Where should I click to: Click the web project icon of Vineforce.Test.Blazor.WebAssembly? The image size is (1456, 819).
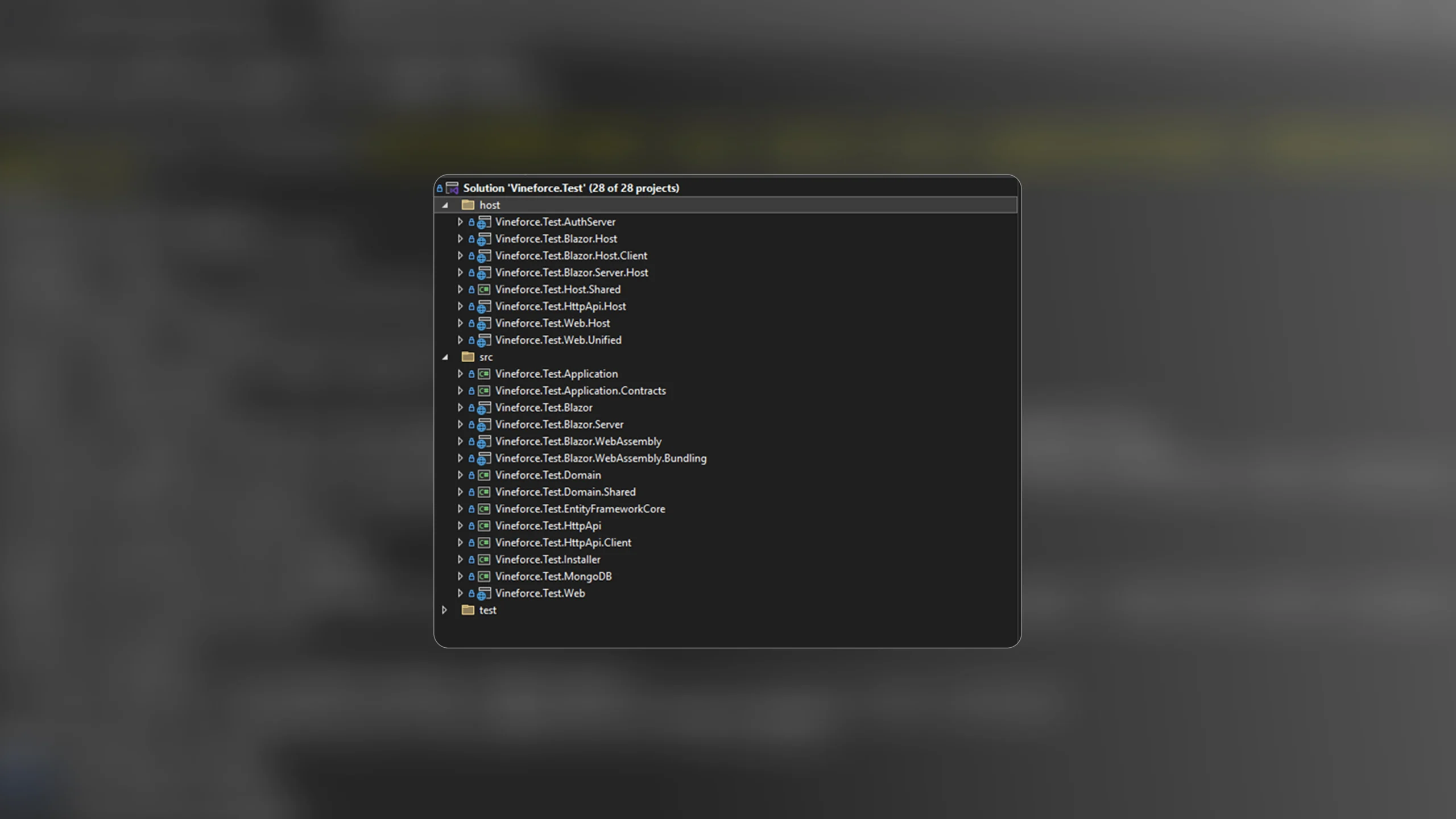tap(484, 442)
